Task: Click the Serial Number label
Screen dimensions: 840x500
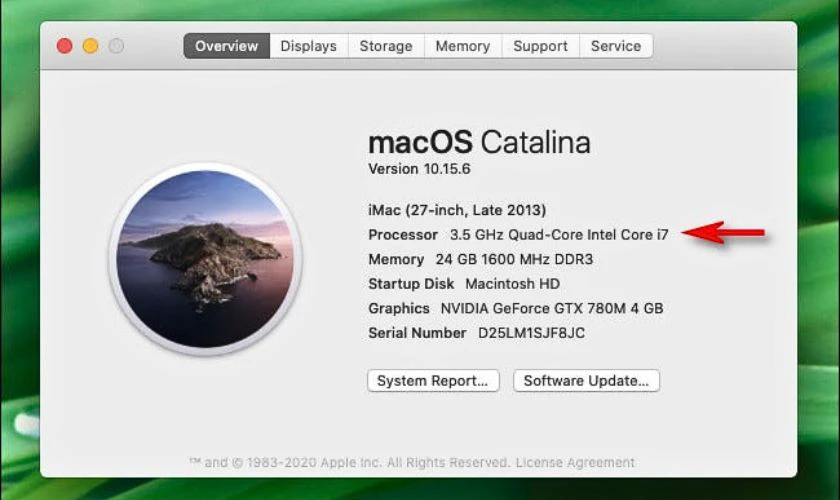Action: point(417,333)
